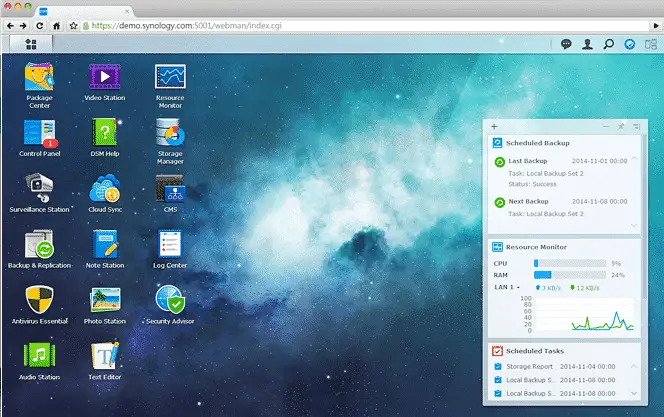Open the LAN 1 dropdown

[x=507, y=287]
